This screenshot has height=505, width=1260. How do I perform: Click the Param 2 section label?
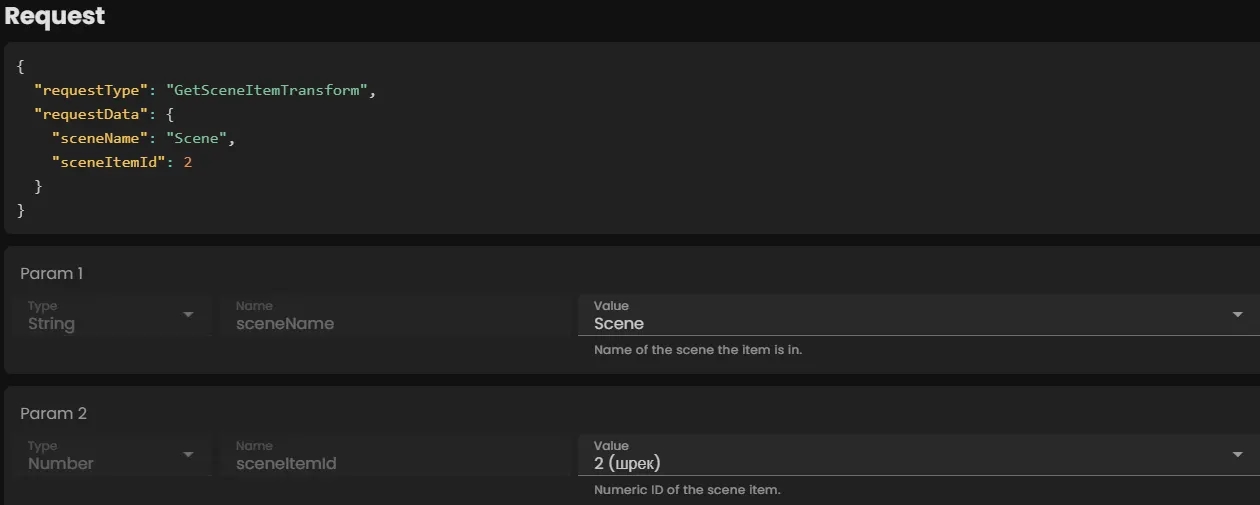53,413
